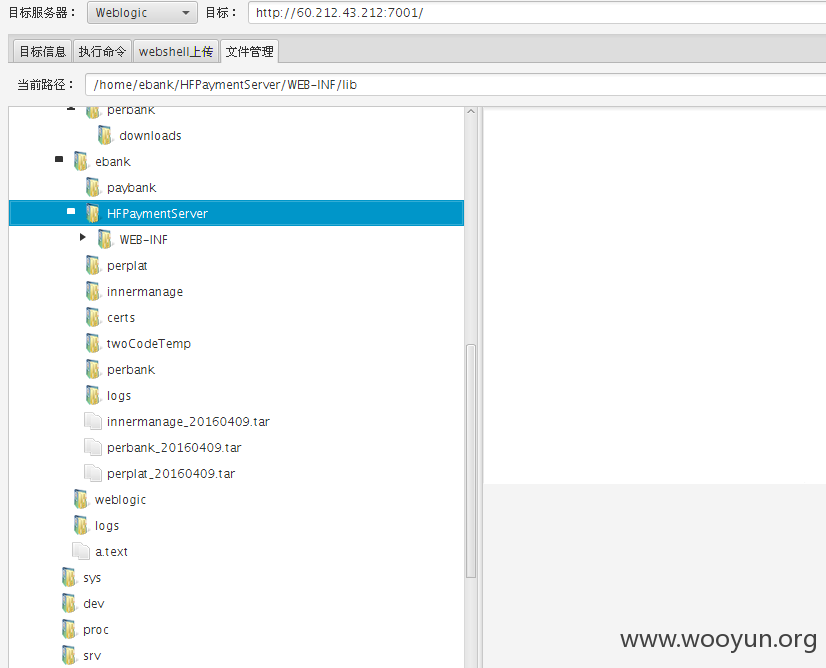Click the a.text file icon
Viewport: 826px width, 668px height.
[81, 551]
